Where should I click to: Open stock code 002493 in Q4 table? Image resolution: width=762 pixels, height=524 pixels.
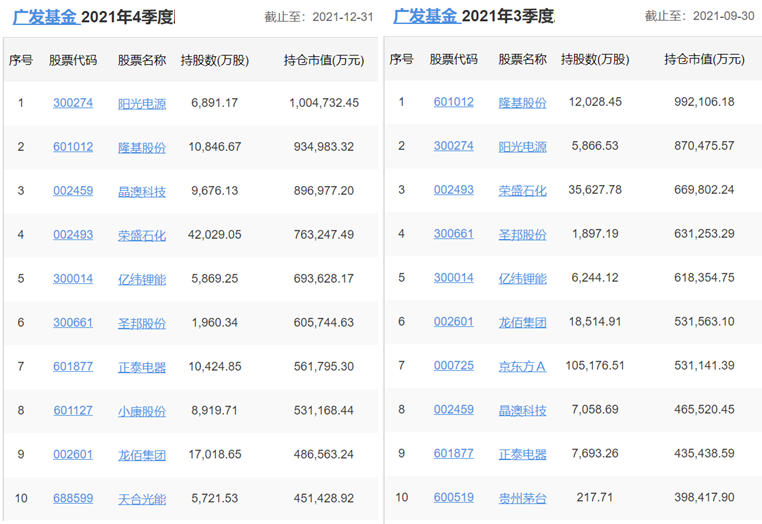pyautogui.click(x=73, y=235)
